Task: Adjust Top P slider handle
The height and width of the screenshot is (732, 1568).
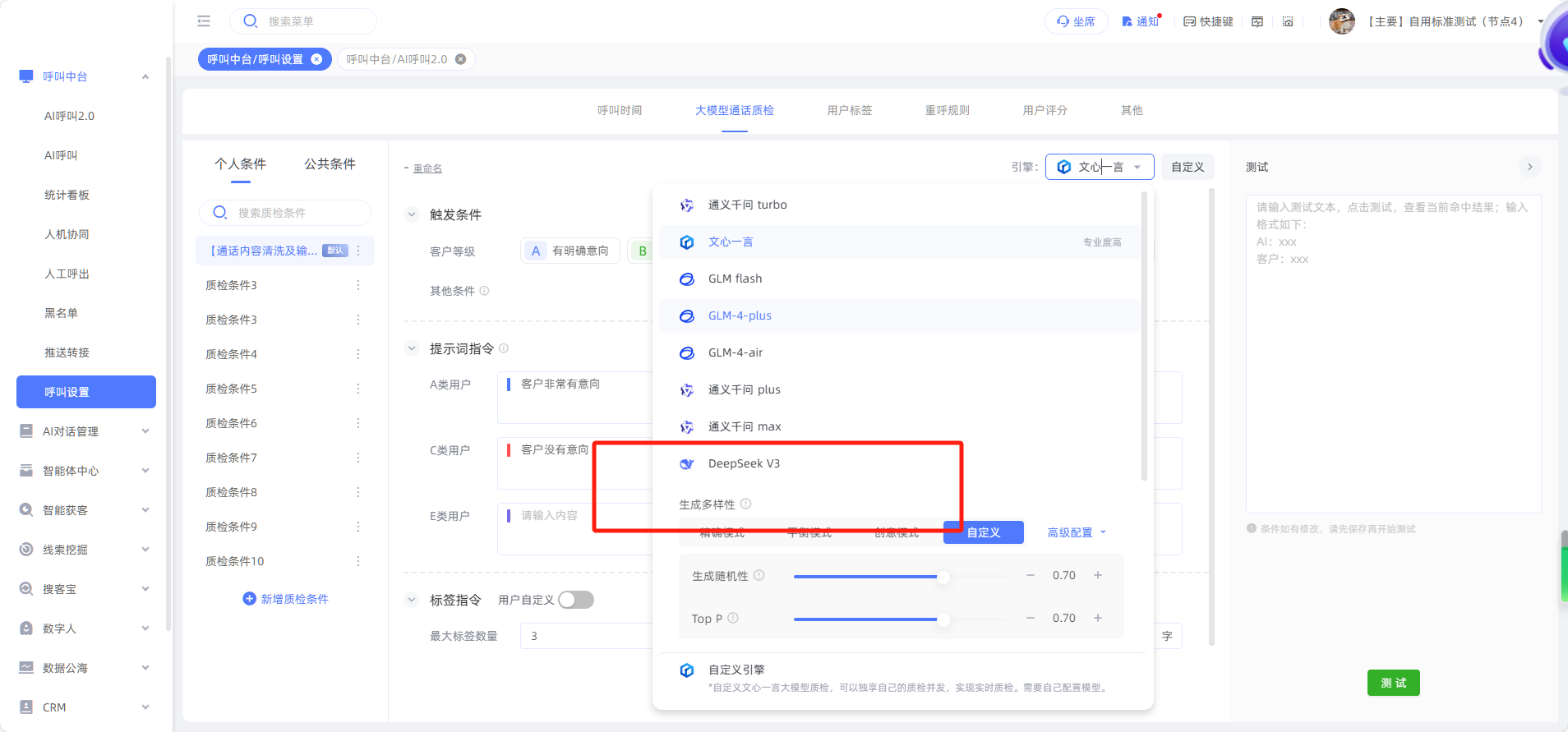Action: pos(943,619)
